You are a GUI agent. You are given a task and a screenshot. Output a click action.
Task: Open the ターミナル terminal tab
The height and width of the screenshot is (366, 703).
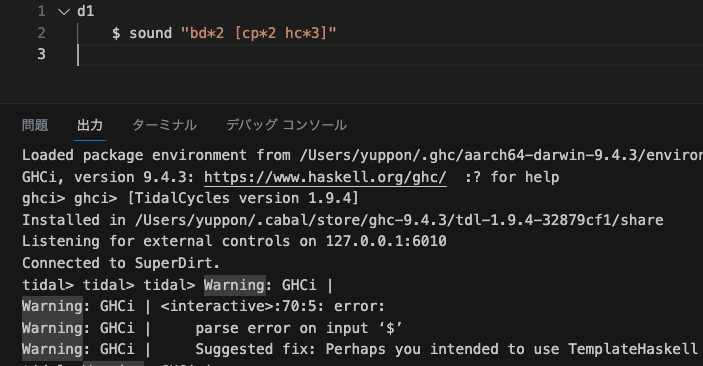point(165,125)
